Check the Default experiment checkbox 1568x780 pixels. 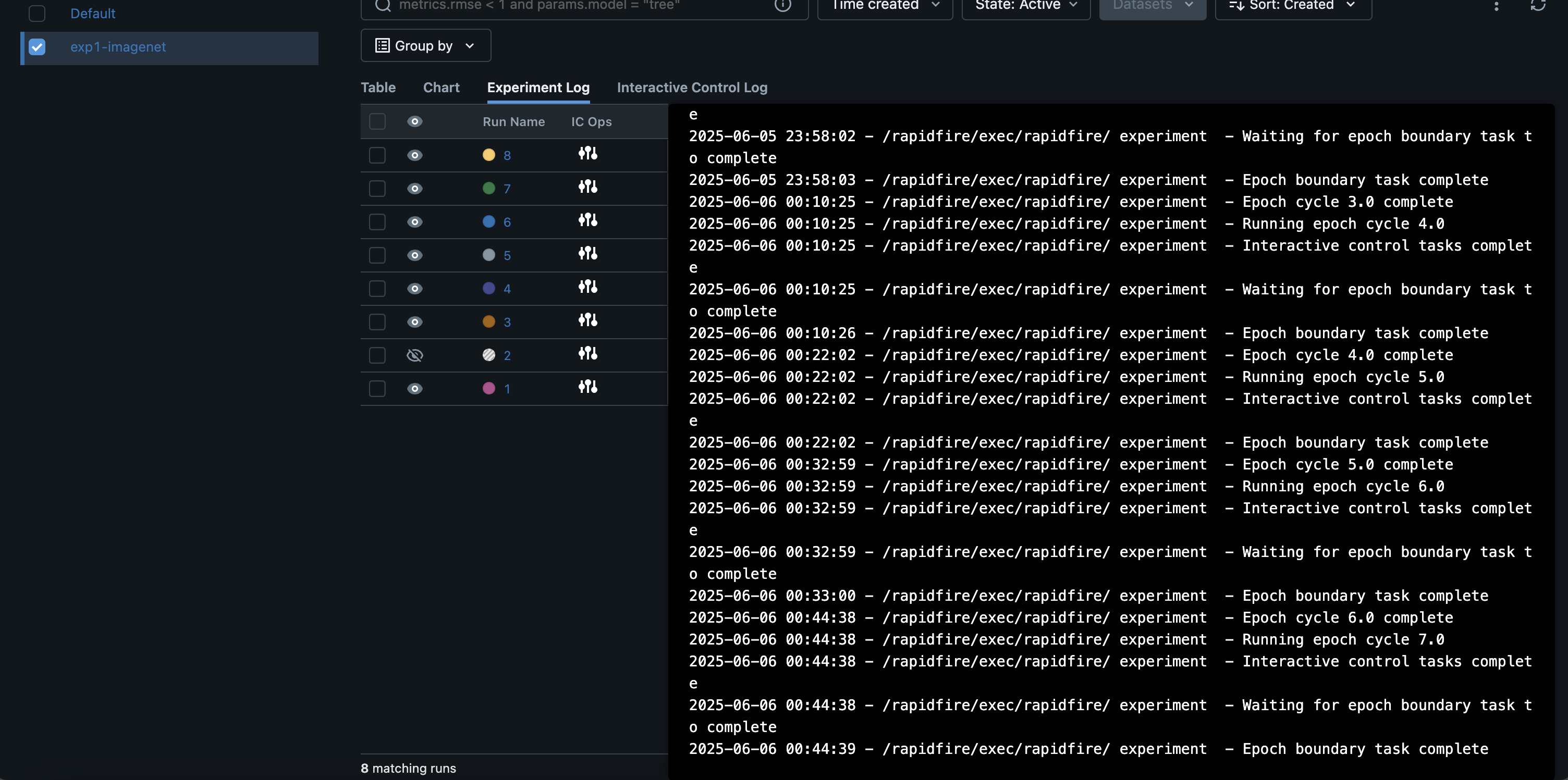coord(37,14)
